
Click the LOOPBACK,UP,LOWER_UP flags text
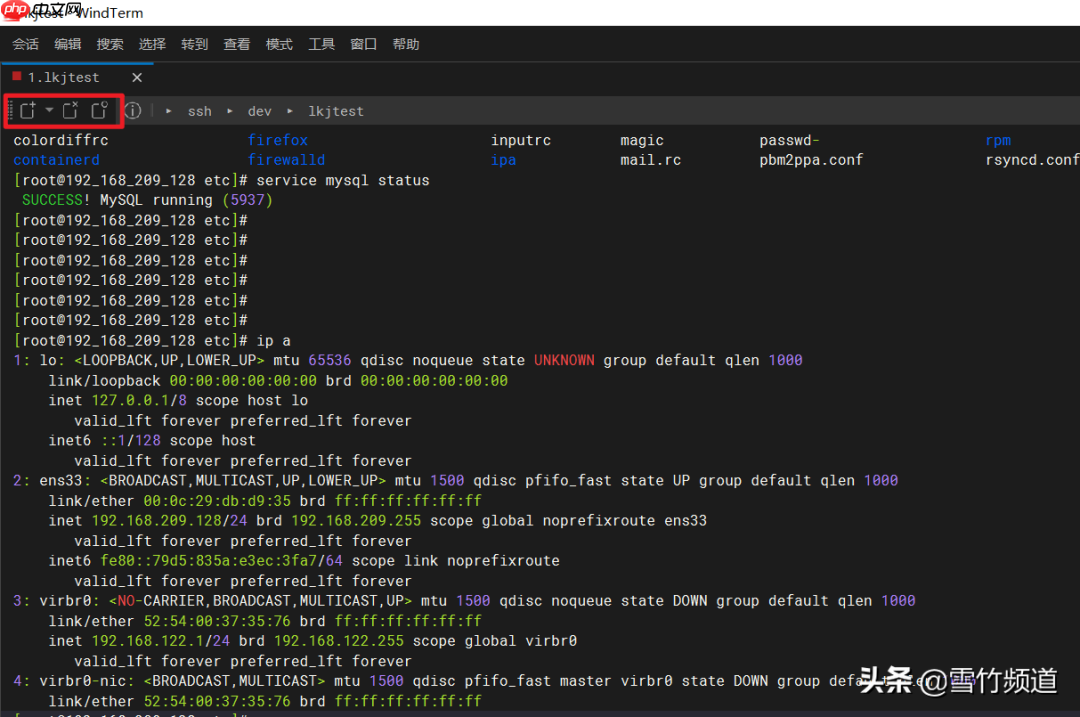tap(169, 360)
